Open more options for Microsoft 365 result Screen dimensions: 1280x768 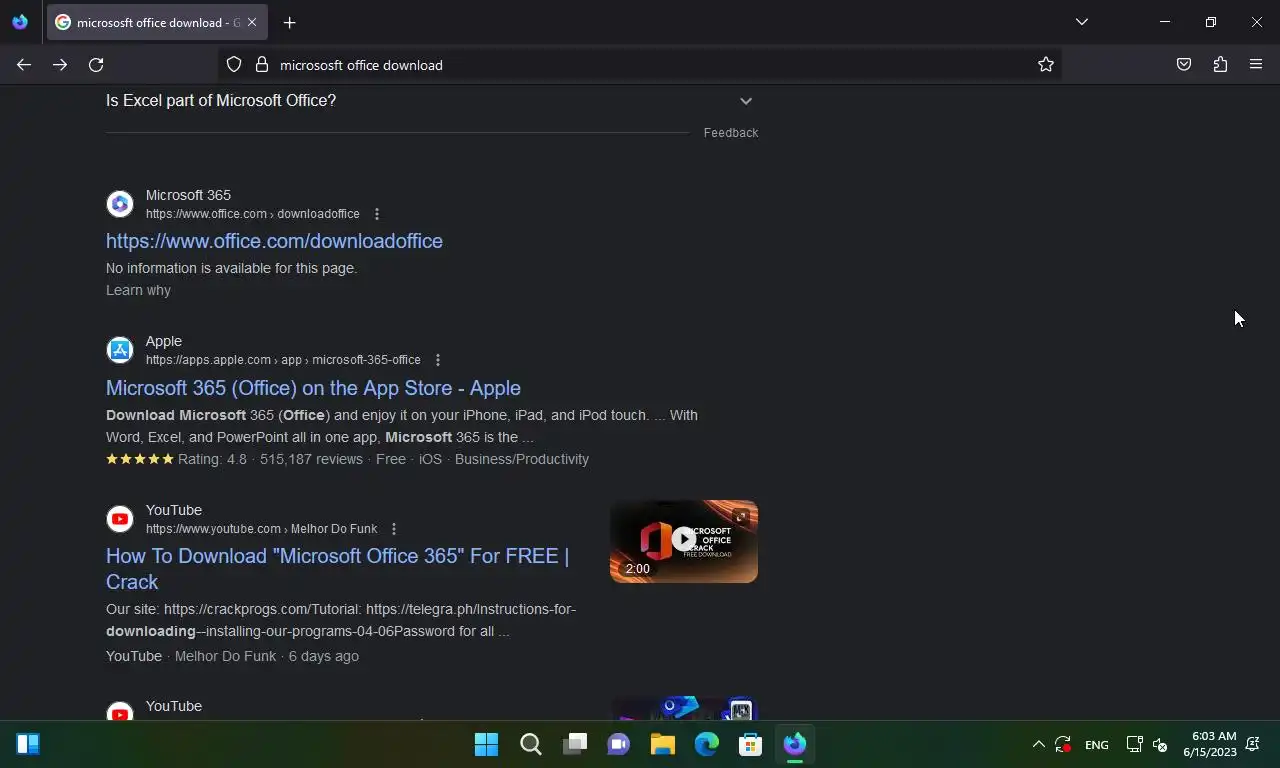(x=377, y=214)
